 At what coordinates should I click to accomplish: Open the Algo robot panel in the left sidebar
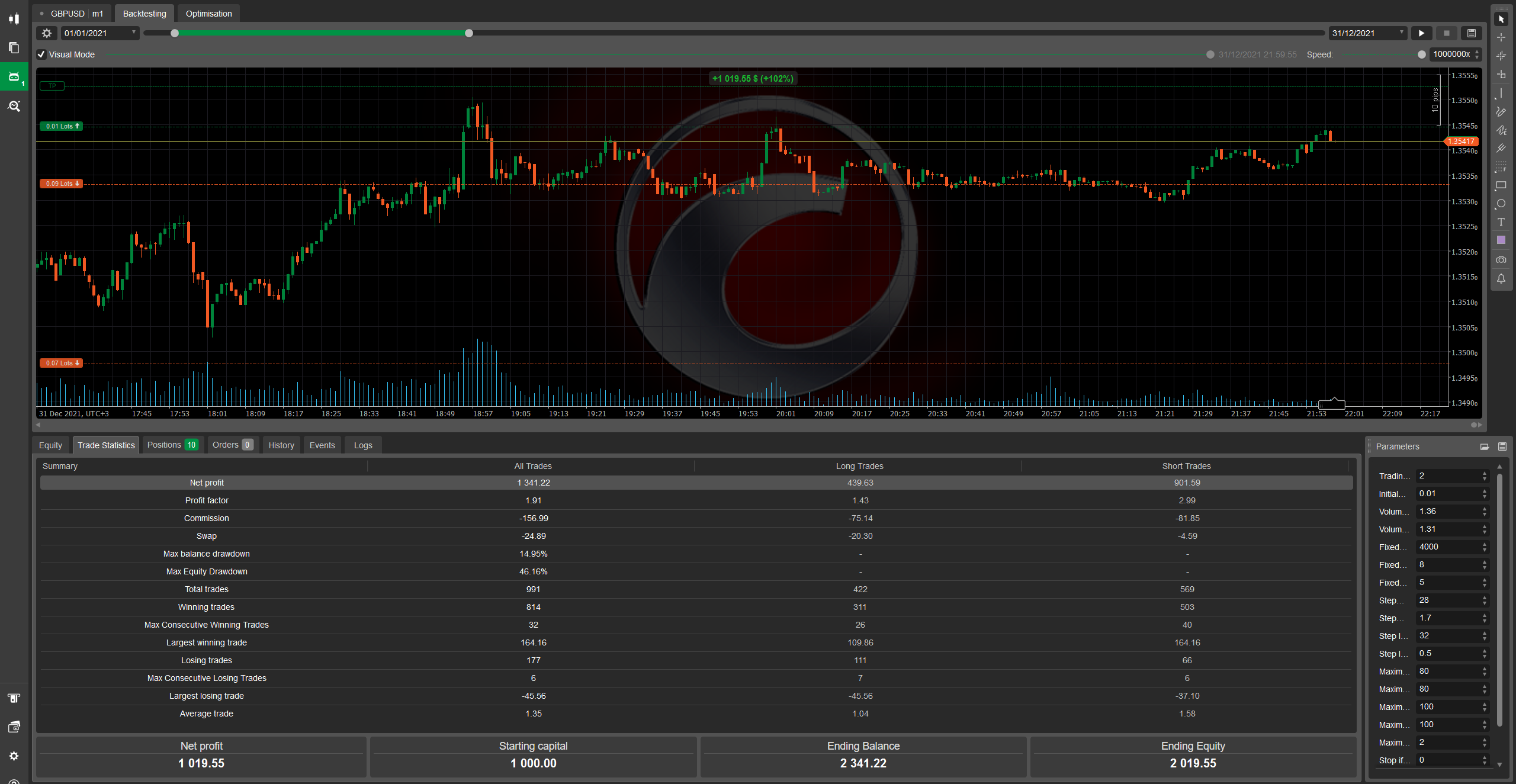[14, 76]
